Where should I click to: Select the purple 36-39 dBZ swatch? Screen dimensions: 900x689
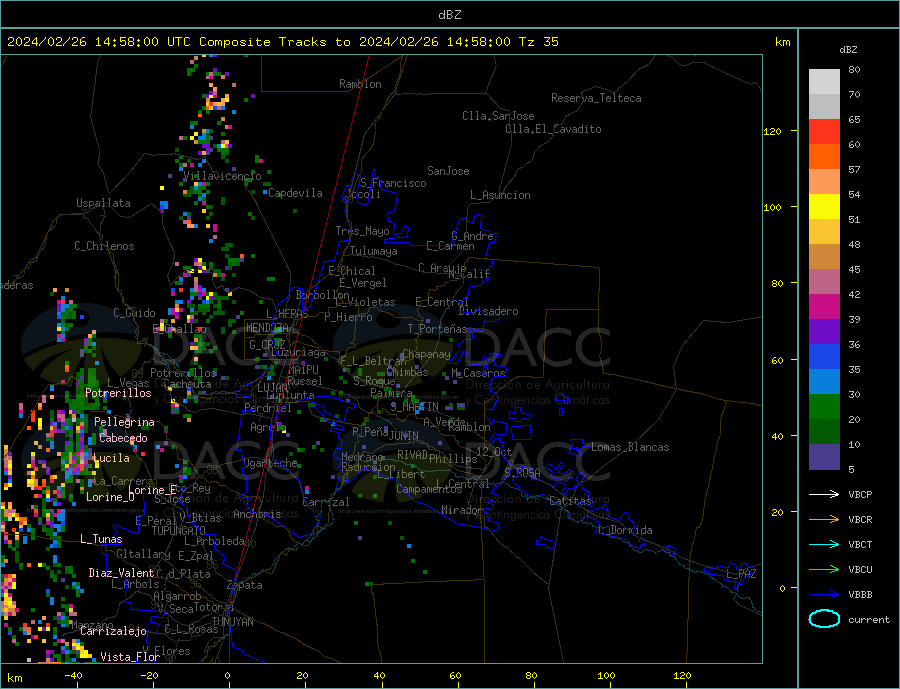coord(824,331)
